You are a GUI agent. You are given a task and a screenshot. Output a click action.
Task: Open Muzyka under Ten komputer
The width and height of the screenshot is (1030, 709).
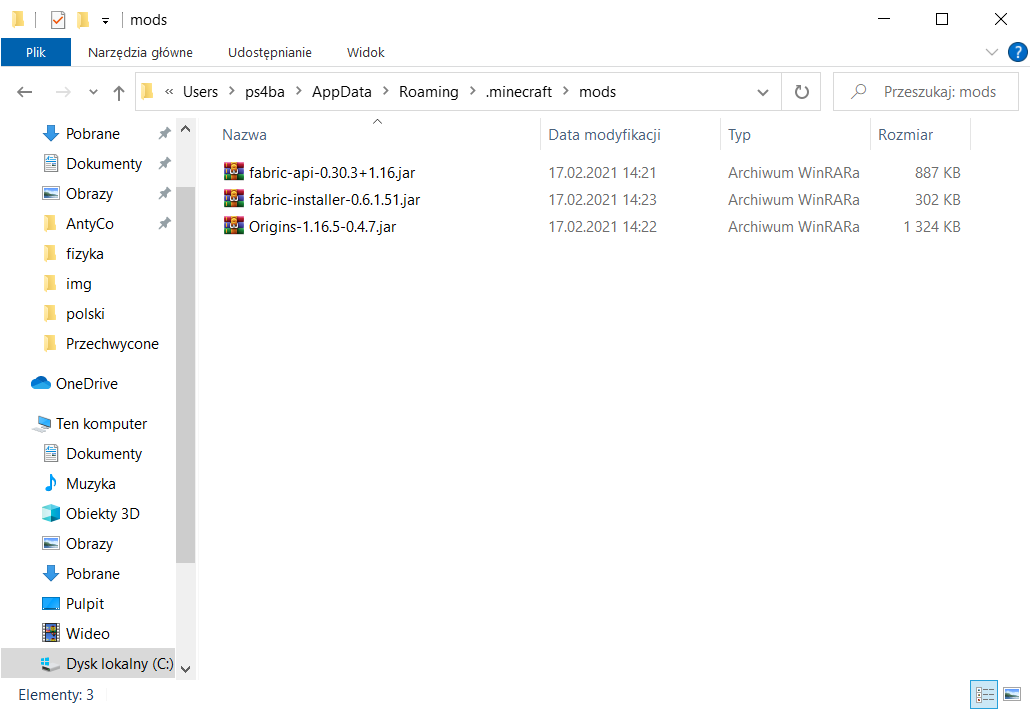(x=91, y=484)
